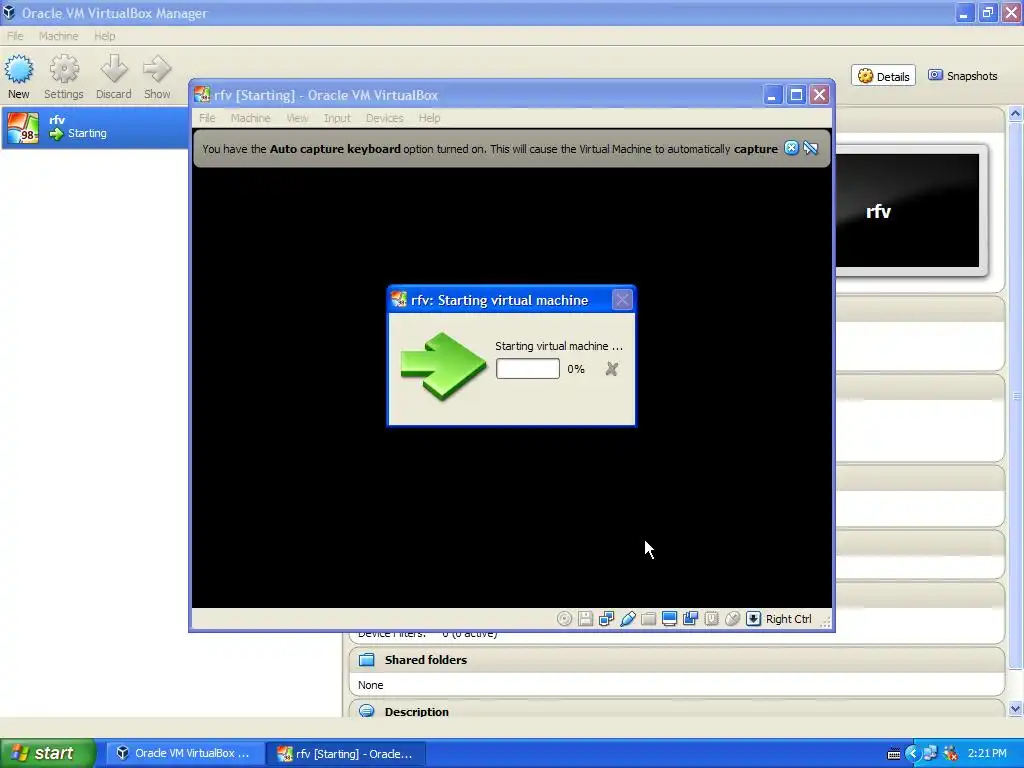1024x768 pixels.
Task: Click the network connection tray icon
Action: tap(930, 754)
